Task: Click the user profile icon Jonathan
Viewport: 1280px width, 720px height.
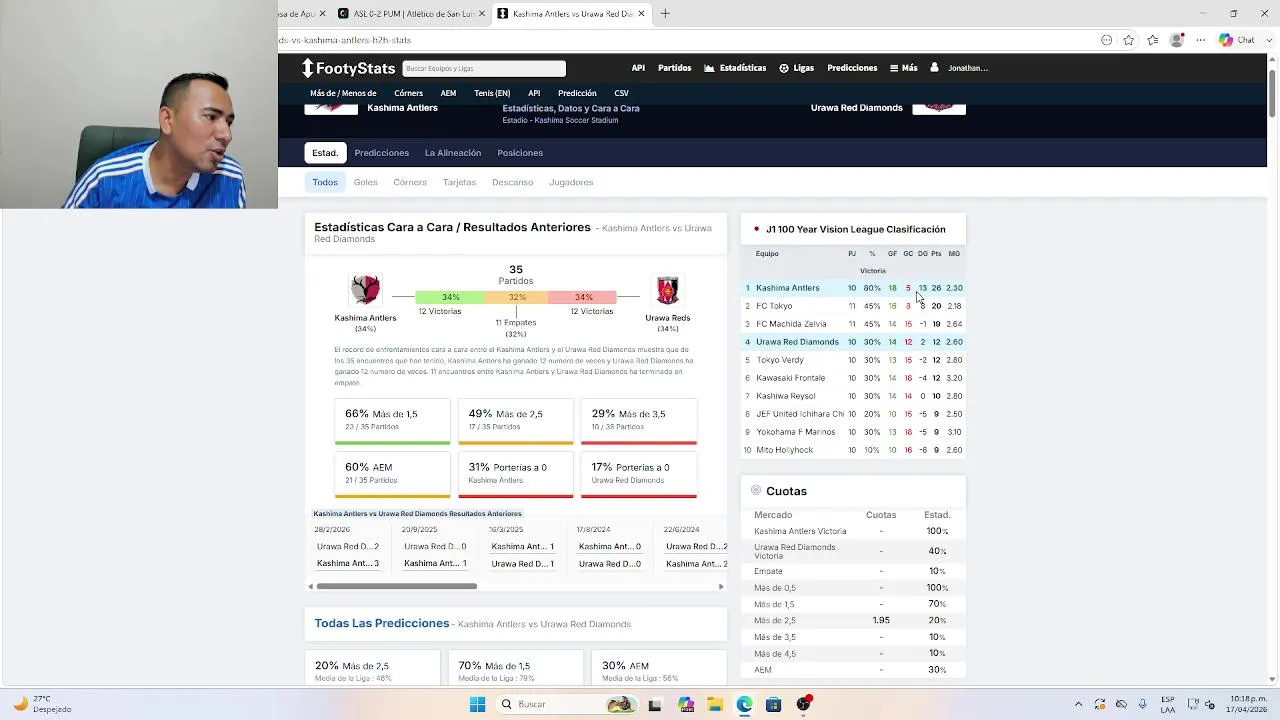Action: tap(934, 68)
